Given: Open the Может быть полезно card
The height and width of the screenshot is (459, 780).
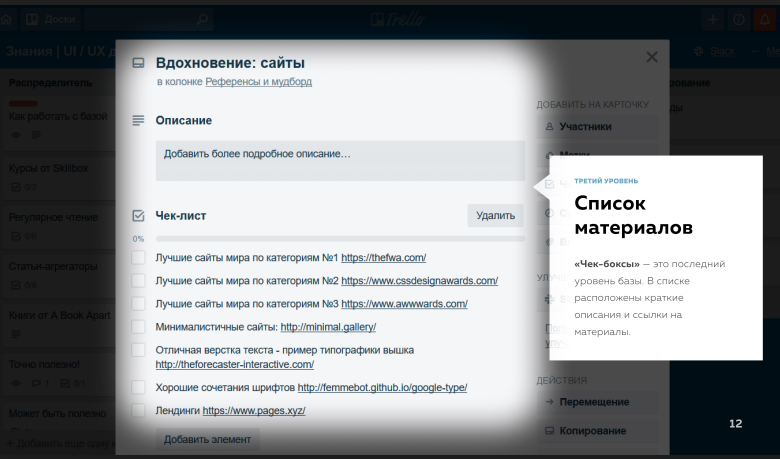Looking at the screenshot, I should tap(59, 417).
